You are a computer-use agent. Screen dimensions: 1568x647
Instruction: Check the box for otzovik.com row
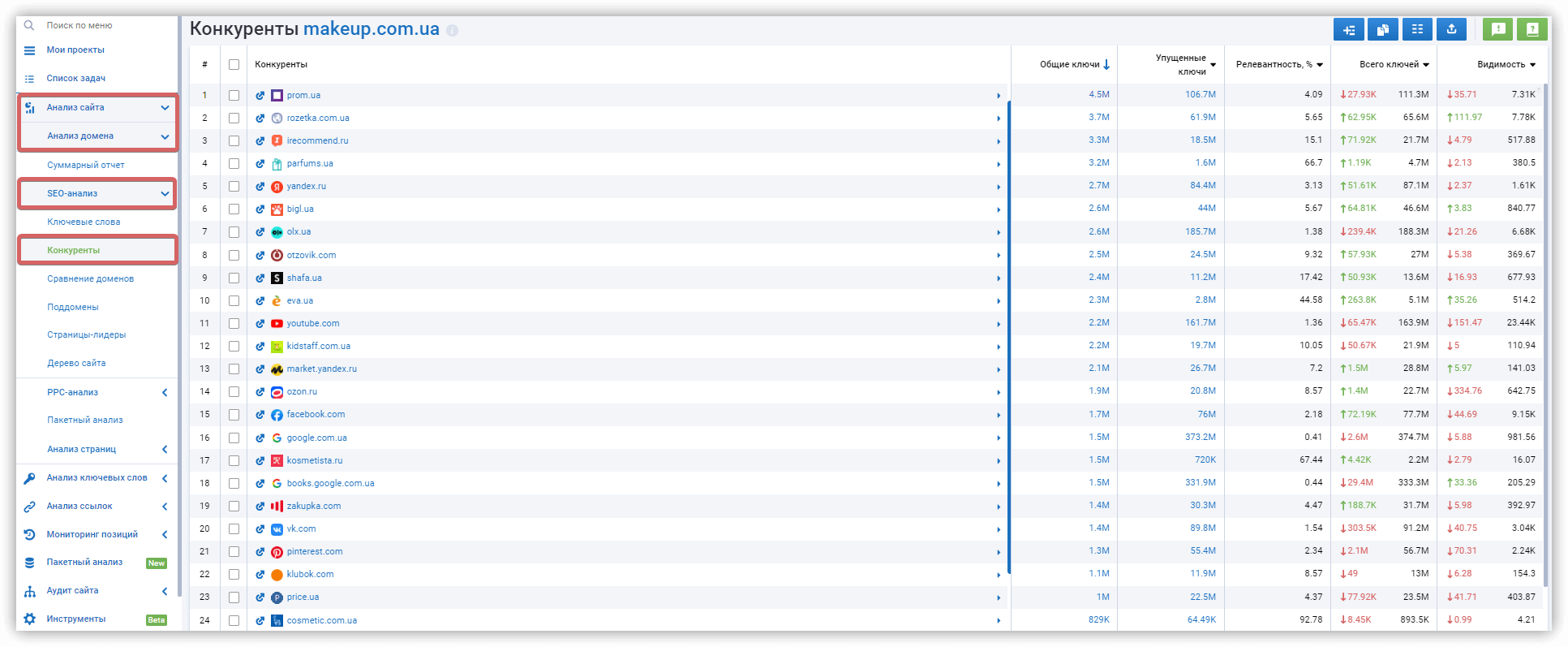(234, 256)
